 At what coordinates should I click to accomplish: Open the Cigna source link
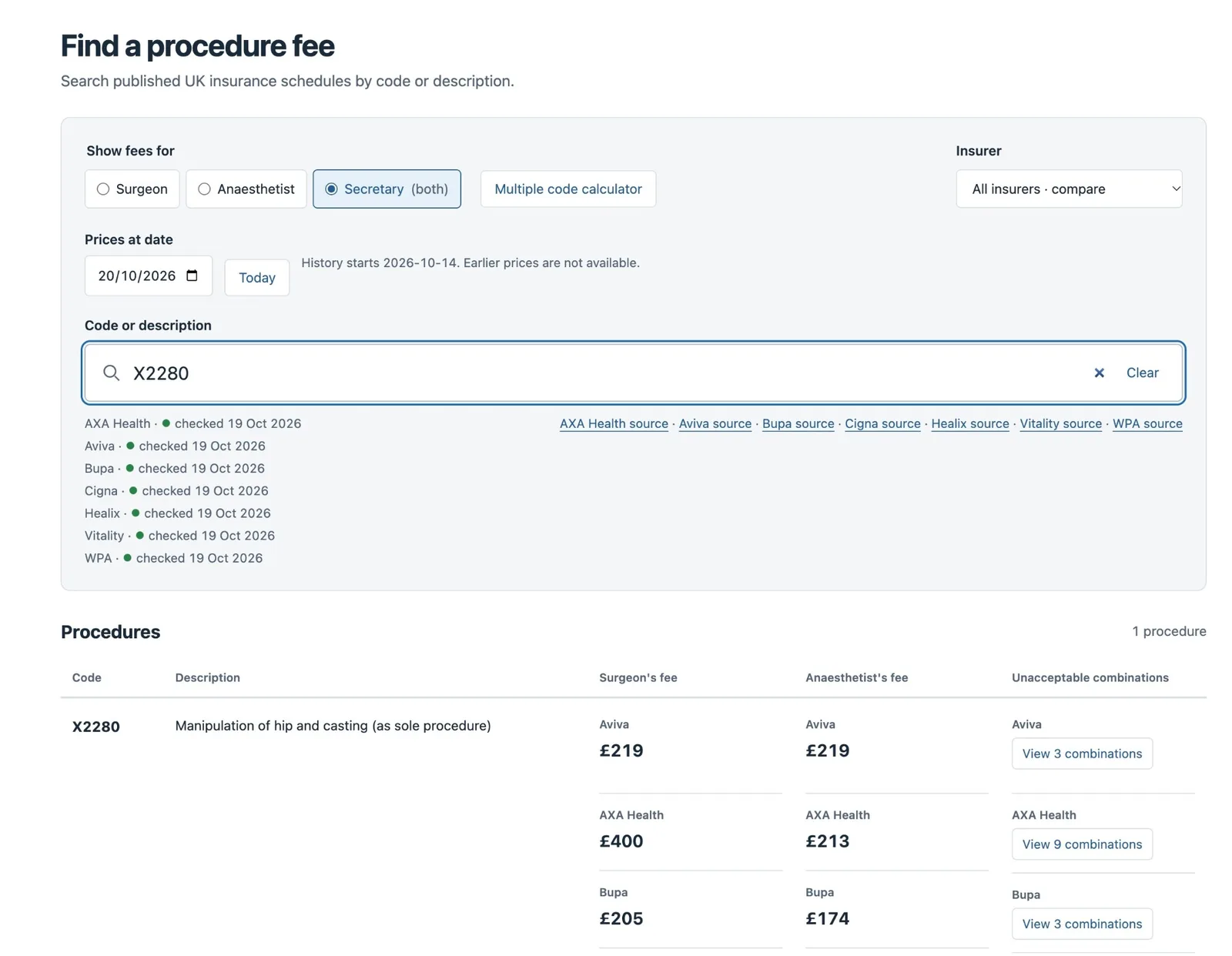[x=882, y=424]
